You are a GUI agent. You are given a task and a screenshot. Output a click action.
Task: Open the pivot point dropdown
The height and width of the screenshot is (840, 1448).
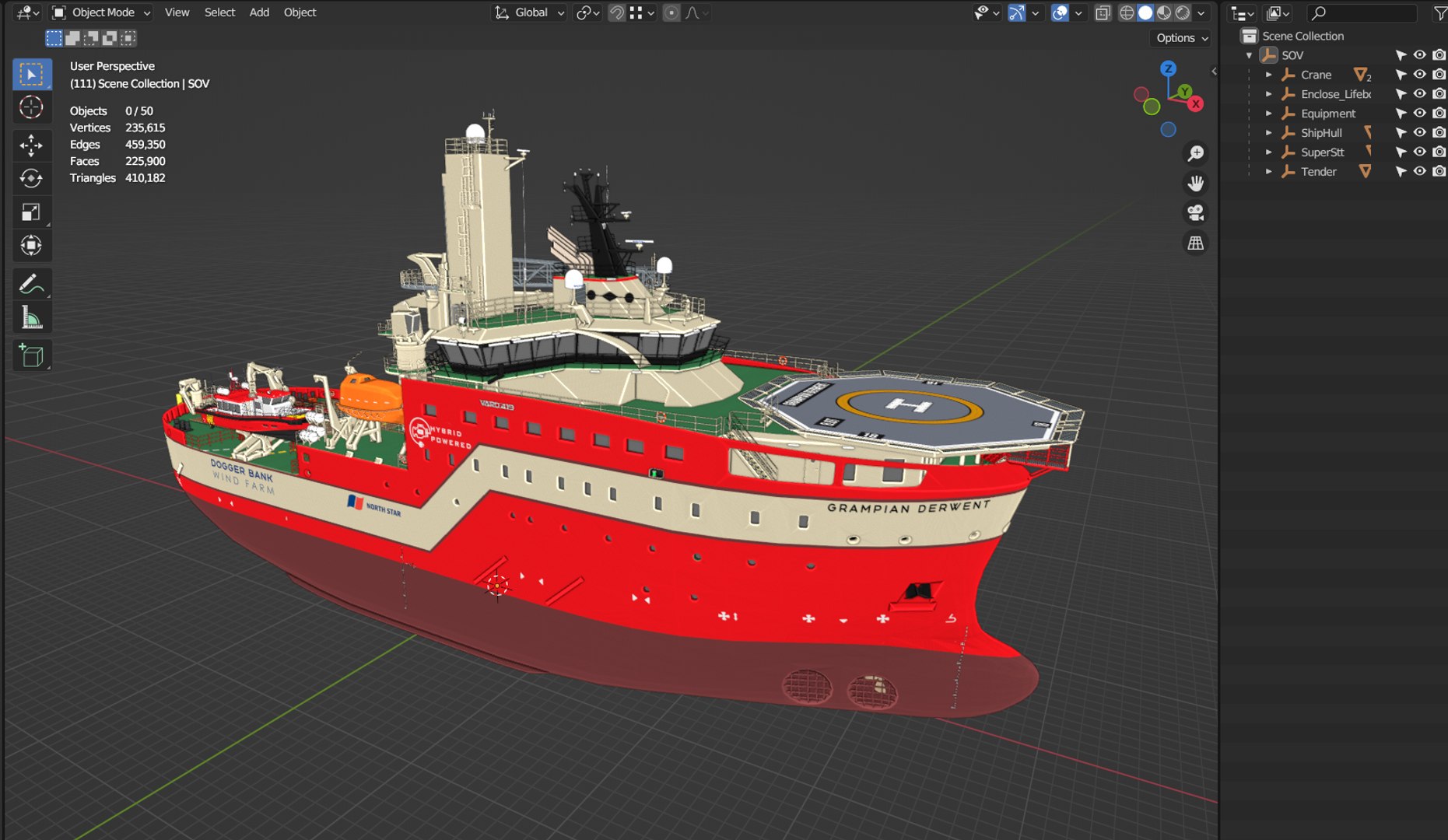[x=587, y=13]
